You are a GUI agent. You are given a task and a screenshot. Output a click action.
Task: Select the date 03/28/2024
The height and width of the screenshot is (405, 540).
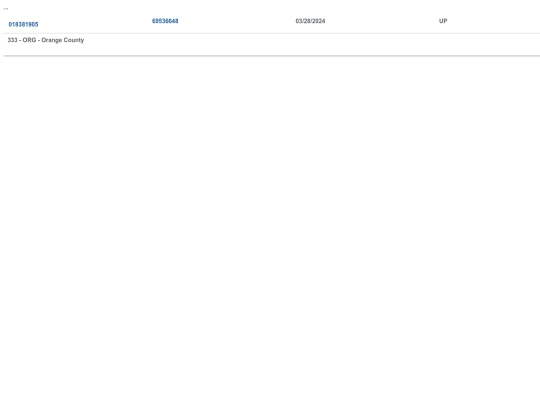click(x=310, y=21)
